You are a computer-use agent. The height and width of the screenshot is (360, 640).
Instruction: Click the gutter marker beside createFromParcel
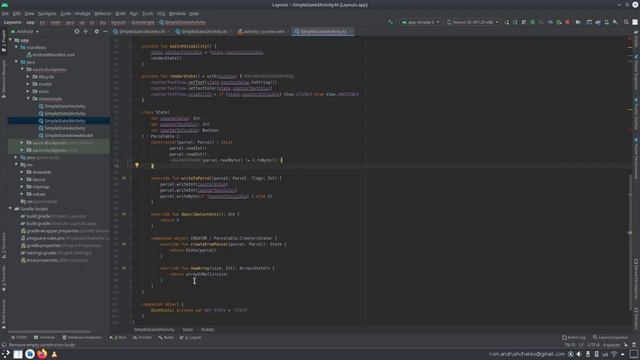(123, 244)
